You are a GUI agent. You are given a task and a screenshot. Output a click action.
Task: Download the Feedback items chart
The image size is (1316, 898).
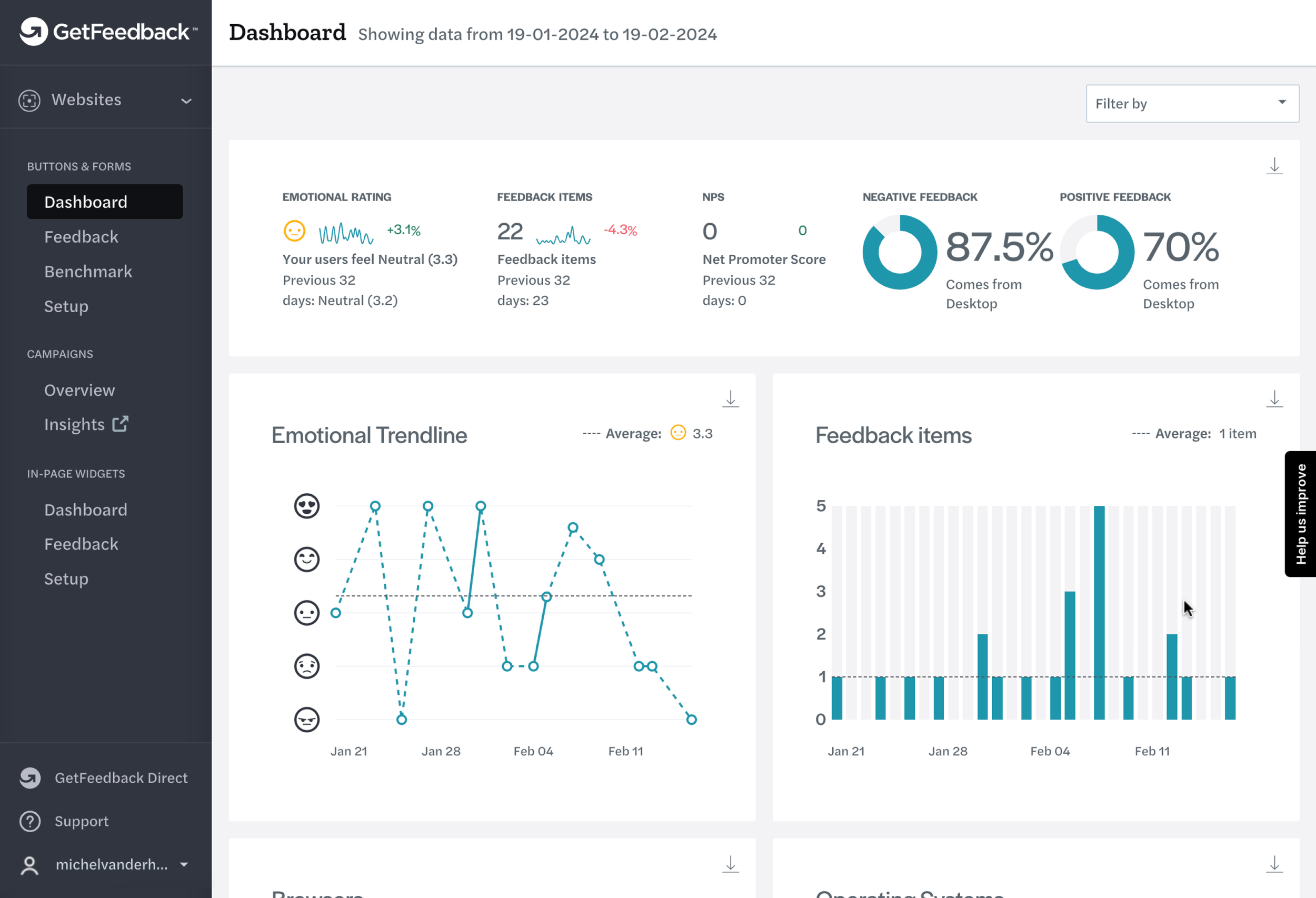pyautogui.click(x=1274, y=398)
